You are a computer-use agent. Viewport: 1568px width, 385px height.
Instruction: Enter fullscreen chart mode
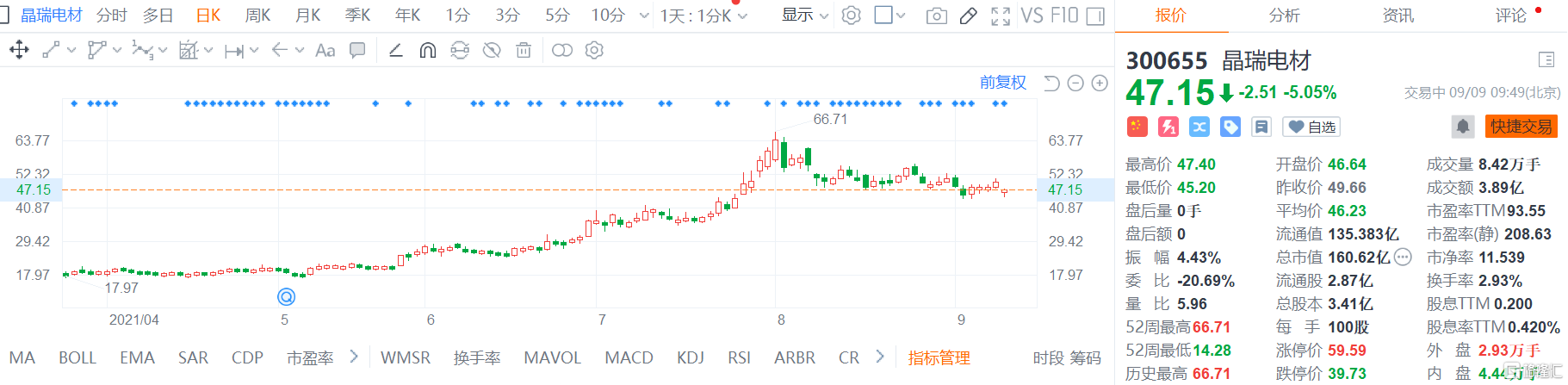coord(1001,16)
